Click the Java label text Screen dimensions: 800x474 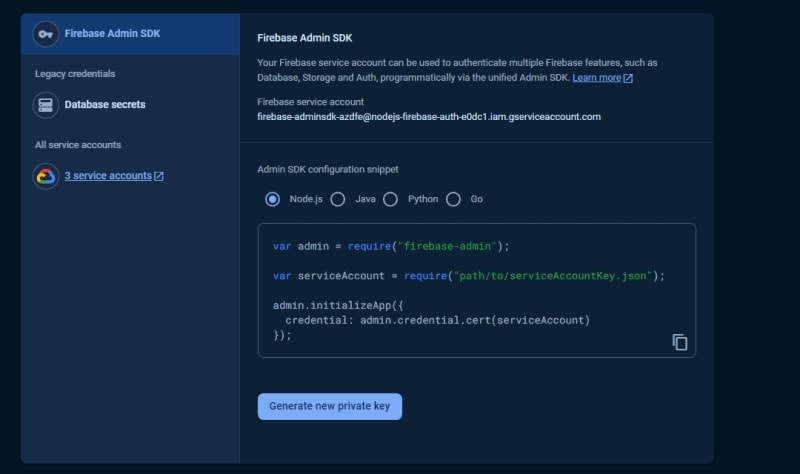pos(365,199)
